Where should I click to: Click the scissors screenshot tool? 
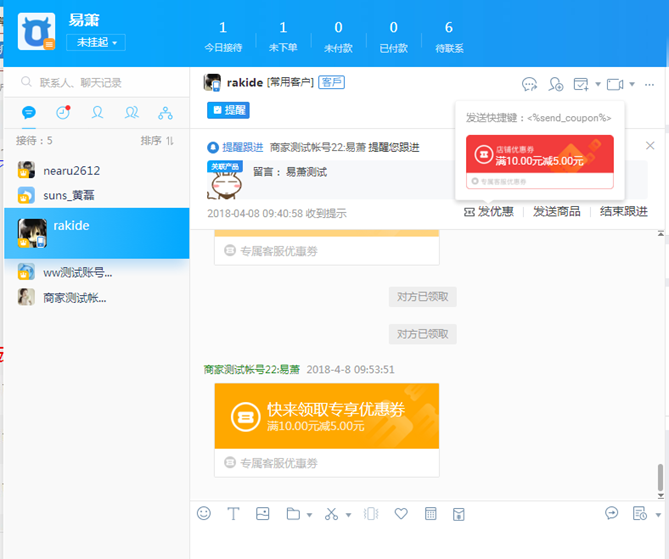point(332,513)
